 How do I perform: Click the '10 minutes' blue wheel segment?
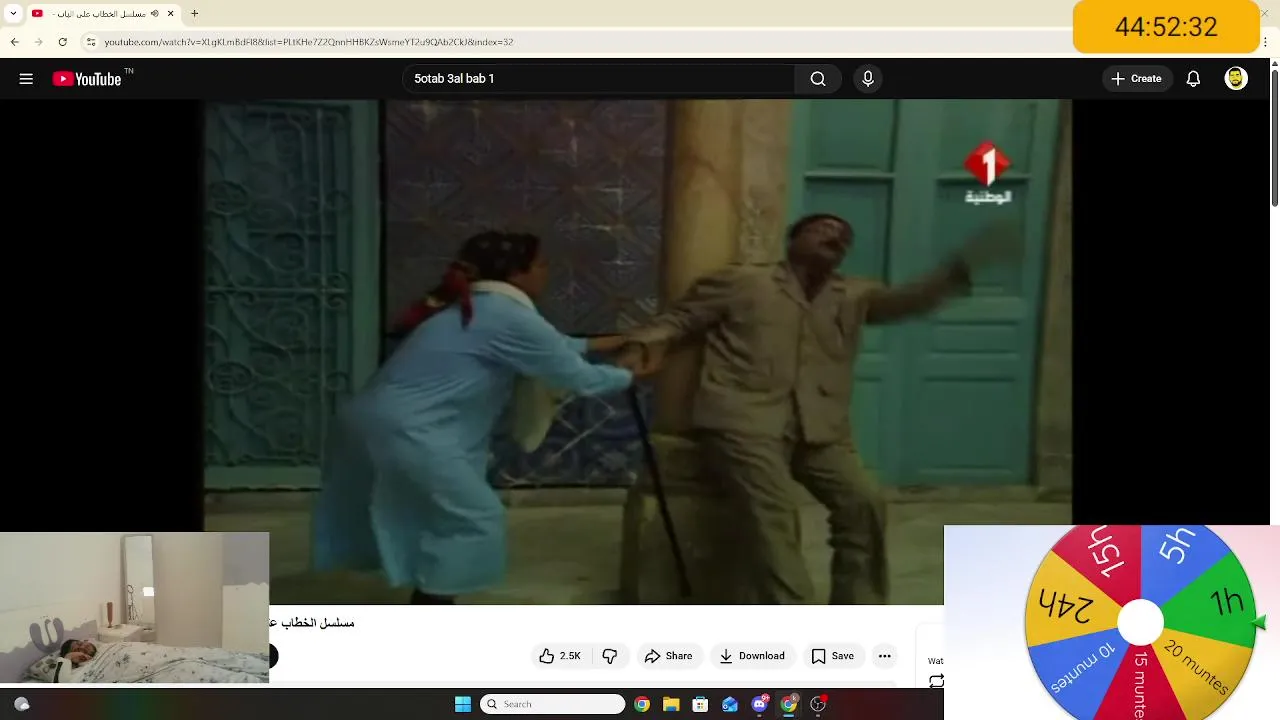1082,669
